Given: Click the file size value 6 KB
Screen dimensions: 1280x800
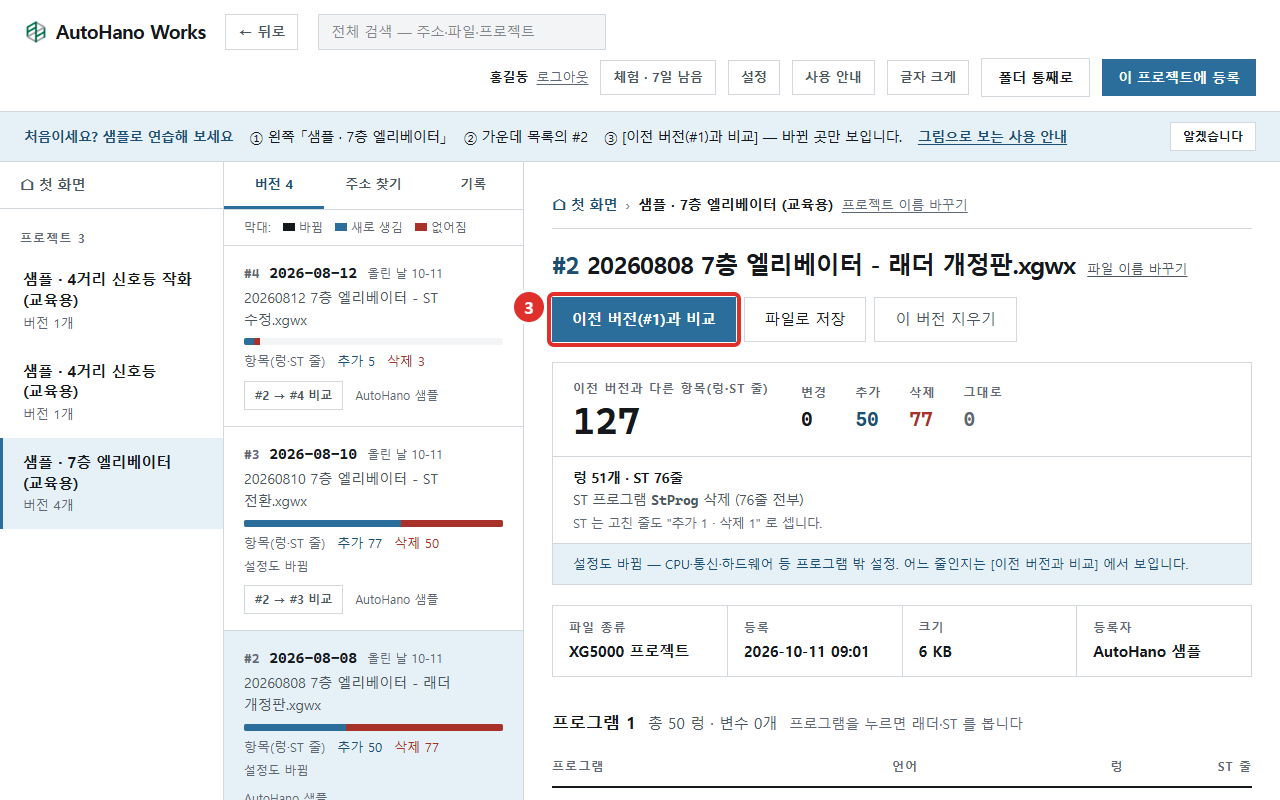Looking at the screenshot, I should (x=935, y=652).
